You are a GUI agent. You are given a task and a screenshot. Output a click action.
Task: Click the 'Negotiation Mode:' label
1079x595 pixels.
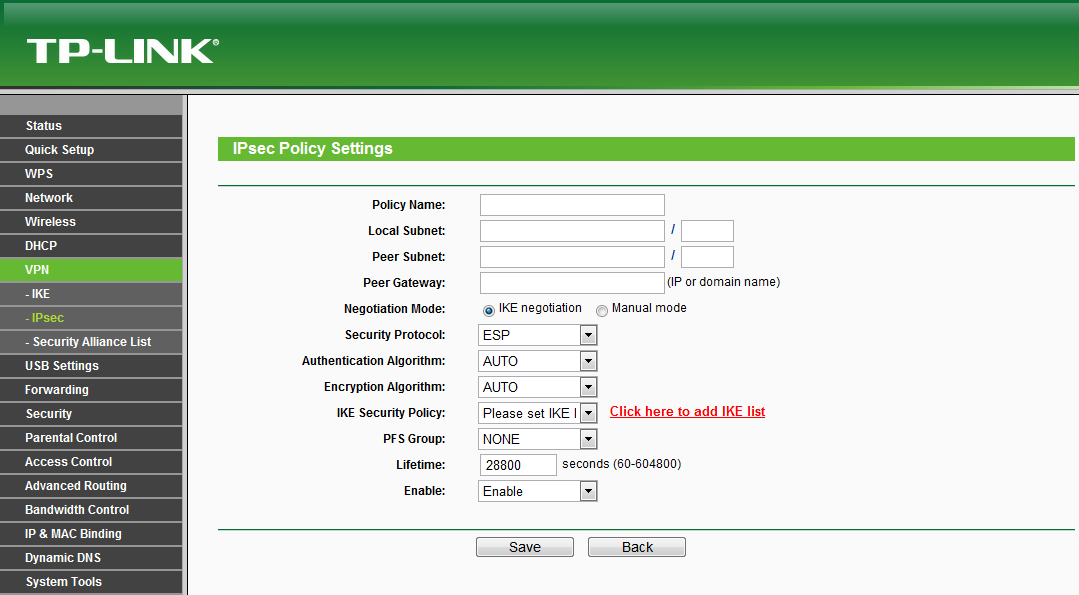point(394,309)
